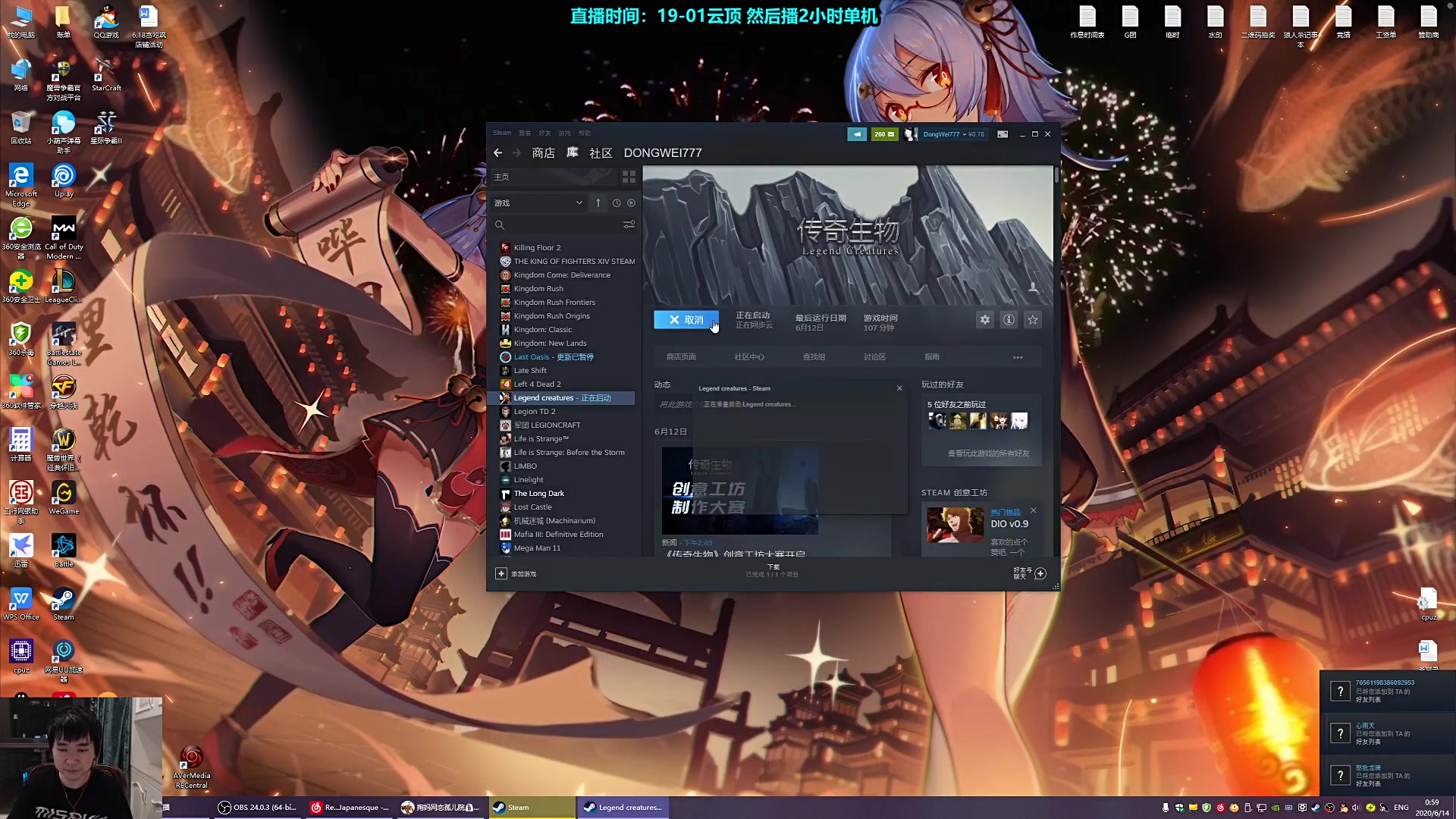Open downloads status at bottom center
1456x819 pixels.
tap(773, 571)
